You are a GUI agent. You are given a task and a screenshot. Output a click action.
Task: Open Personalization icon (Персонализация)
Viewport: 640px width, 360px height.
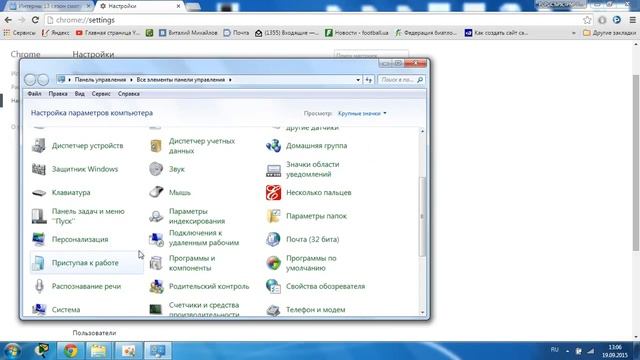pyautogui.click(x=39, y=240)
